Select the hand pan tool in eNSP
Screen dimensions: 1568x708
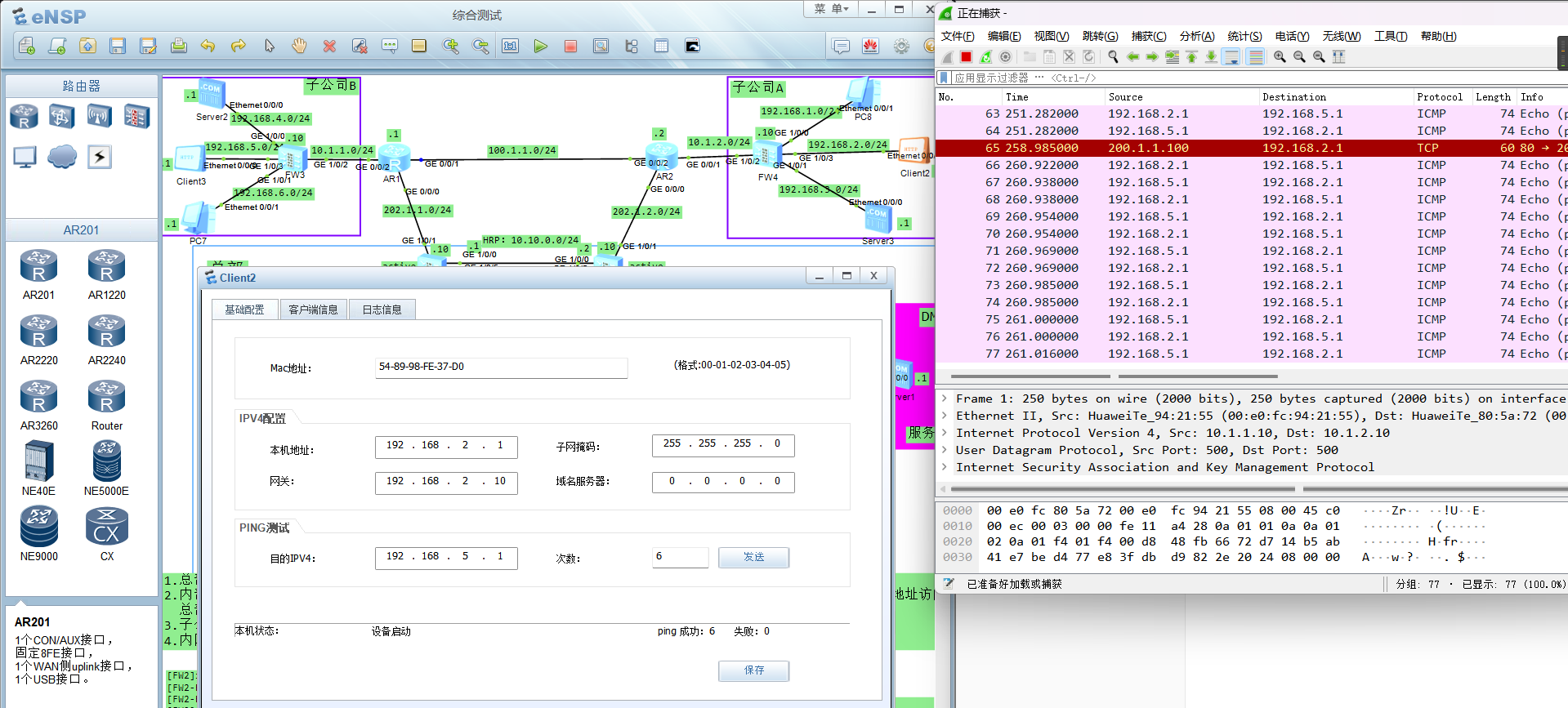299,47
